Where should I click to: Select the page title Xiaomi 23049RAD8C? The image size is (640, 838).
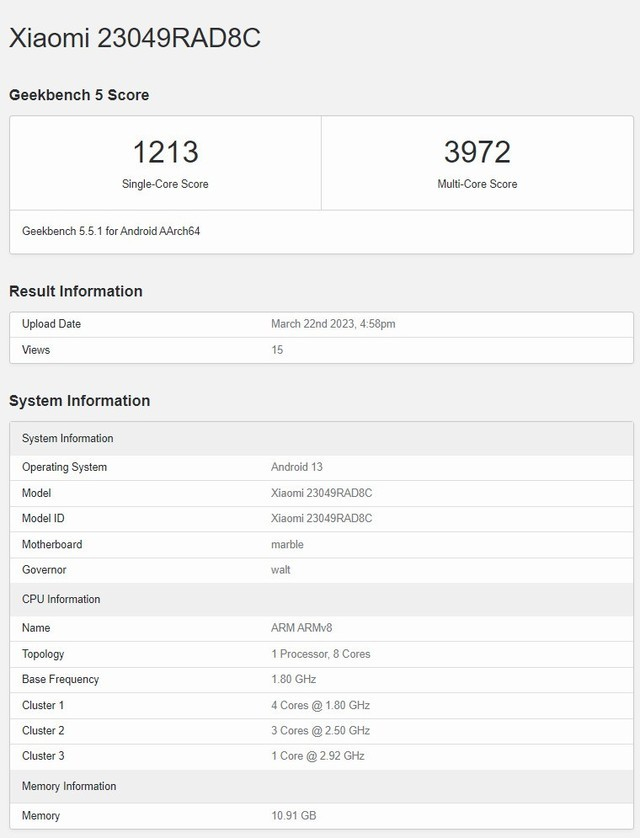pyautogui.click(x=135, y=38)
